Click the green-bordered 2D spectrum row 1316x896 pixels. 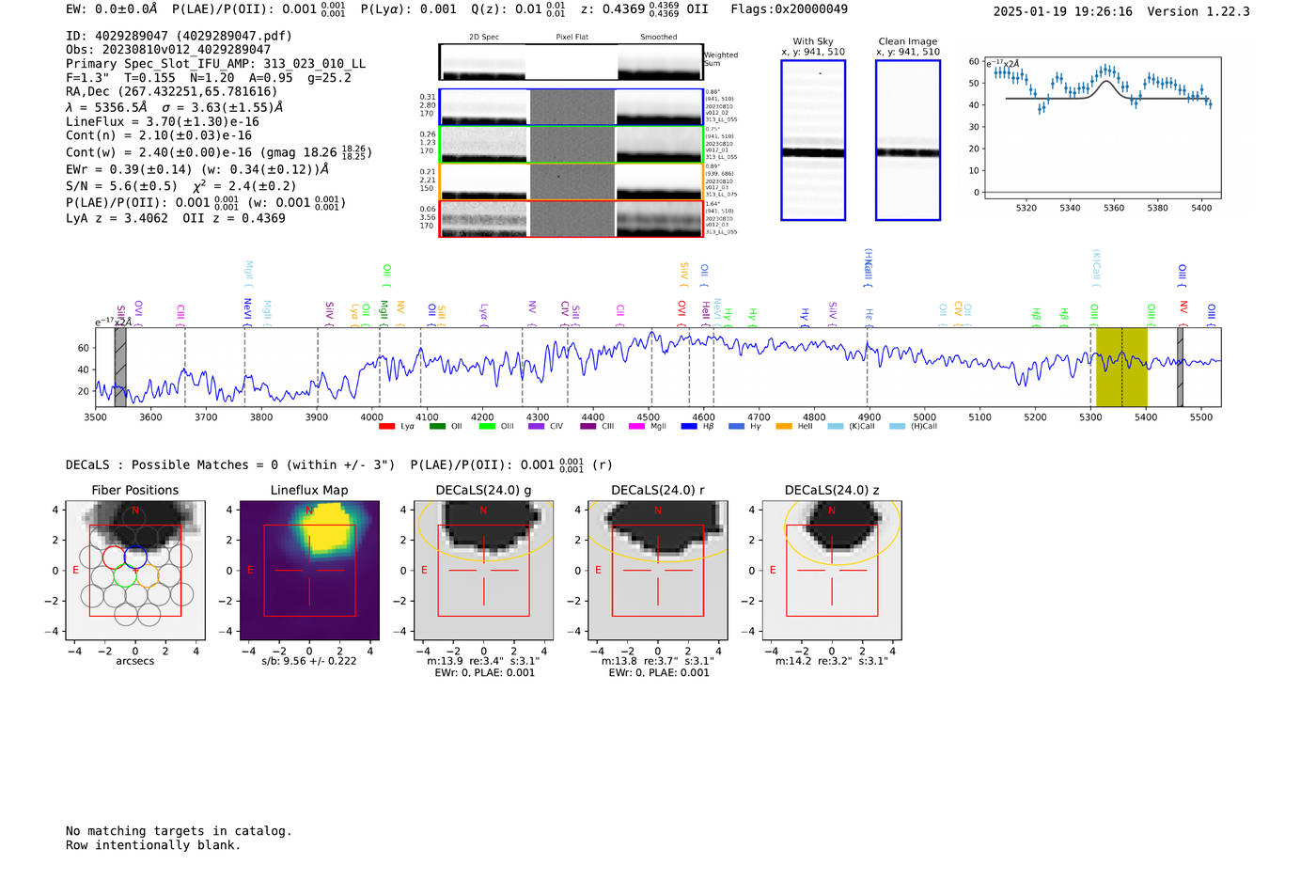572,145
